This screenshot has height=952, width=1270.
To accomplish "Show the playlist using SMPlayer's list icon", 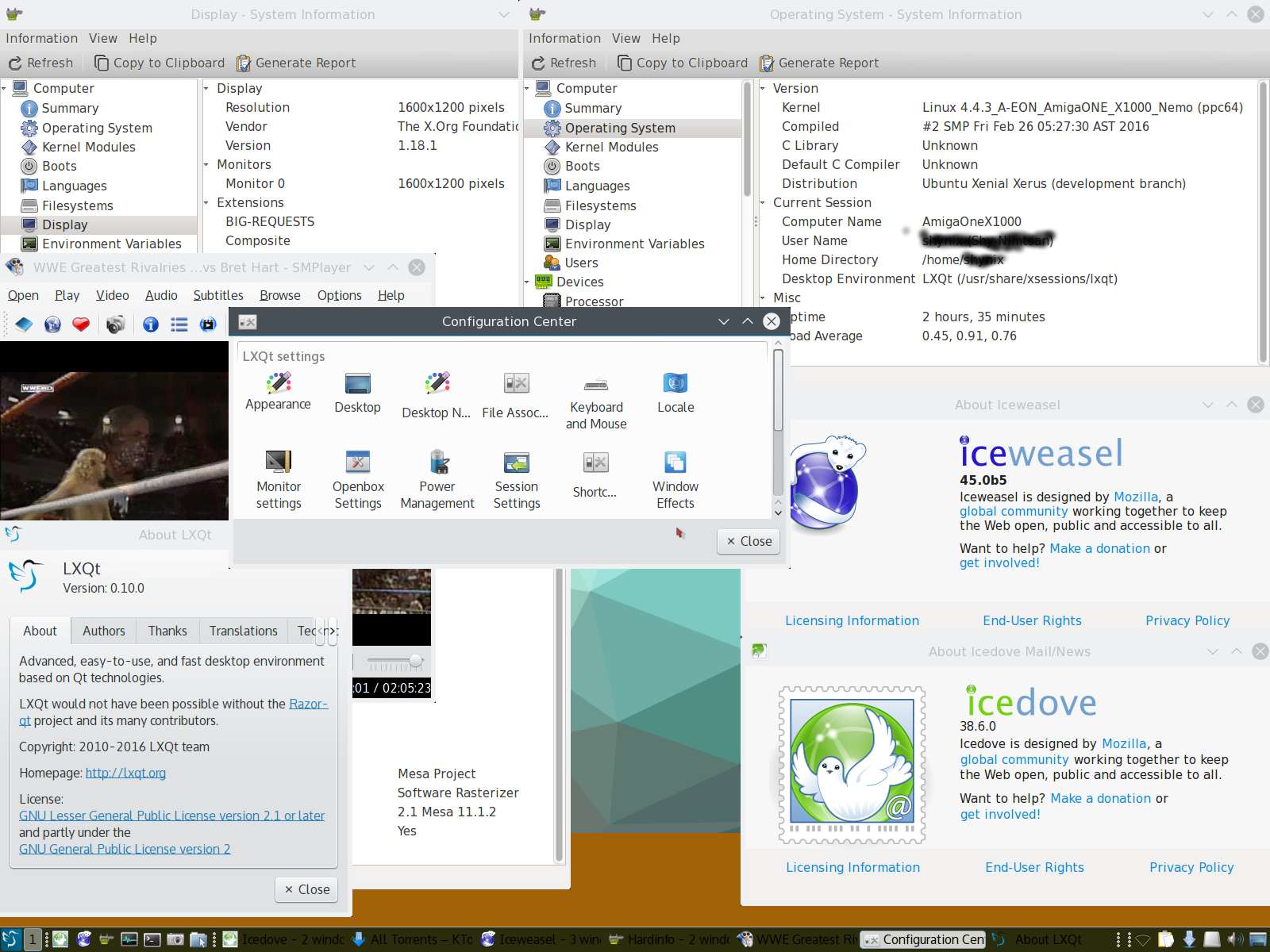I will tap(179, 324).
